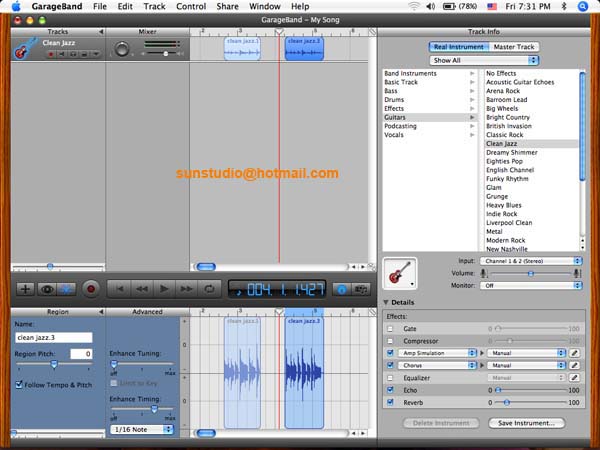Edit the Amp Simulation effect with pencil
This screenshot has width=600, height=450.
574,353
